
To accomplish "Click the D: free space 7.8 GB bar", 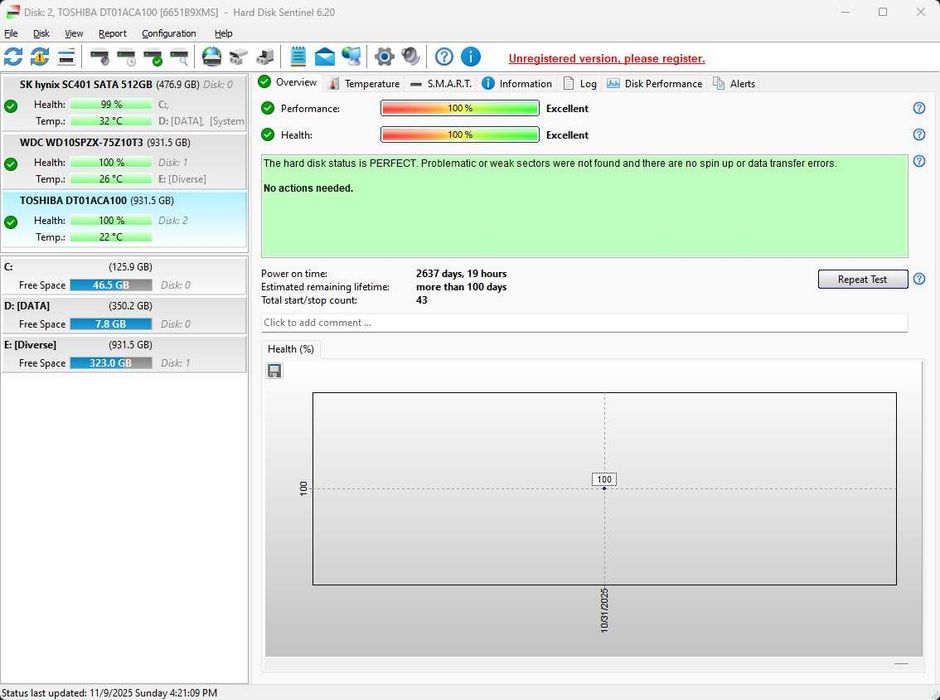I will click(111, 324).
